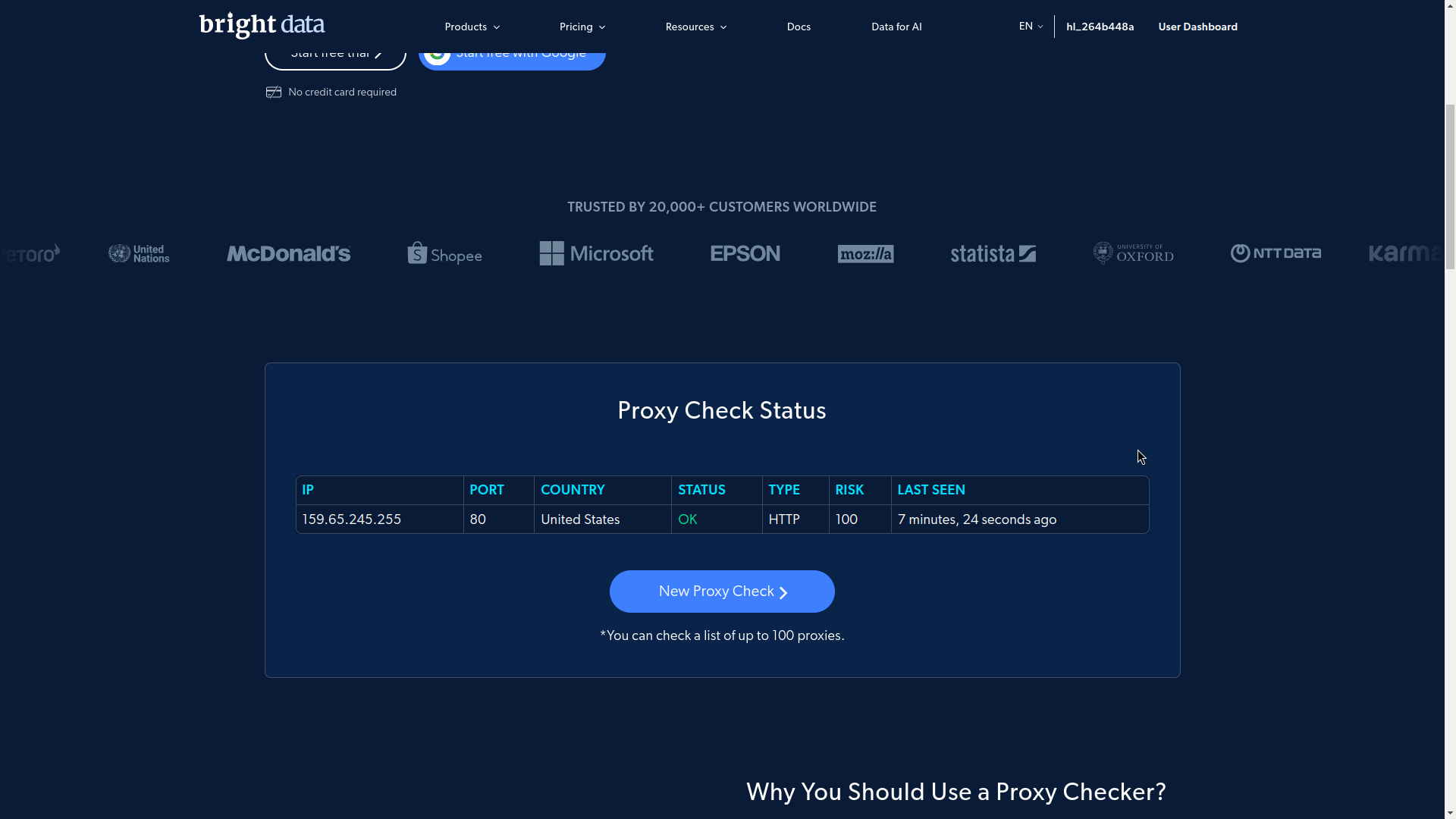
Task: Expand the Resources menu
Action: (695, 27)
